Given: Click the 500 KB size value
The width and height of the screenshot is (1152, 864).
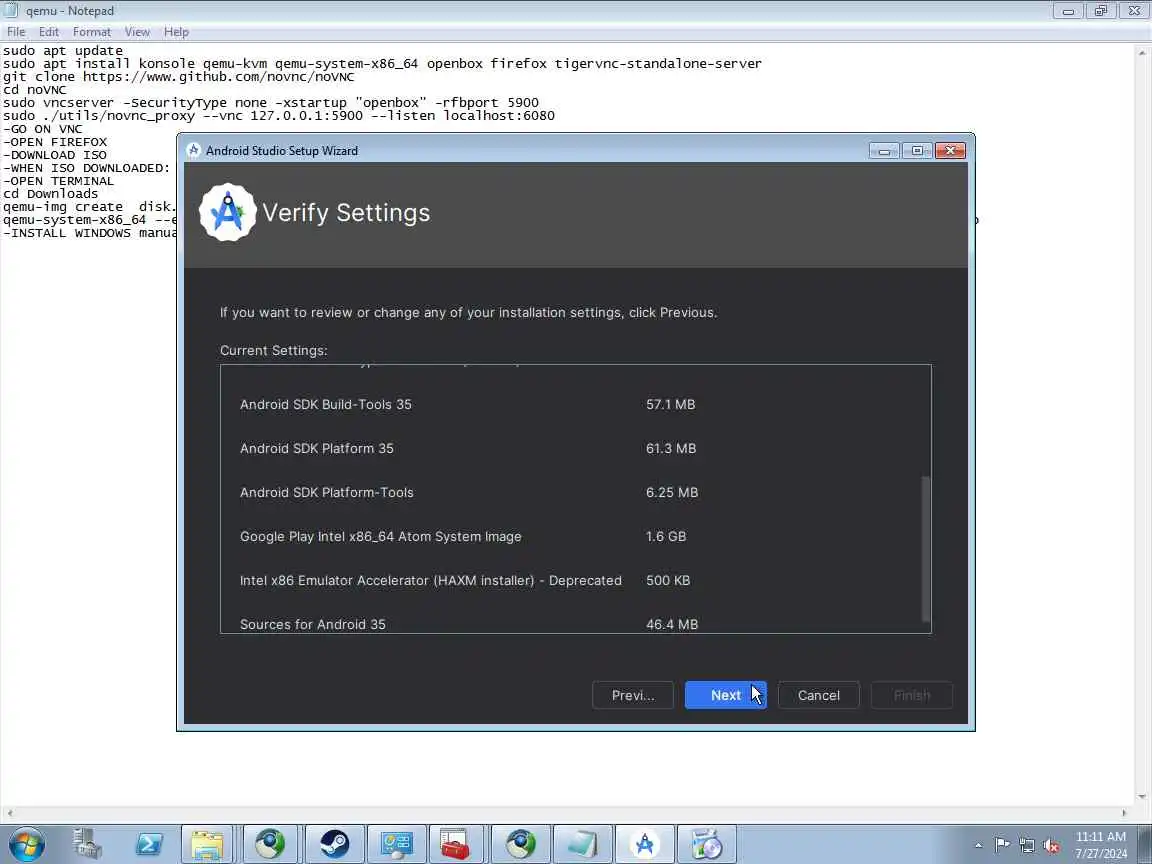Looking at the screenshot, I should tap(668, 580).
